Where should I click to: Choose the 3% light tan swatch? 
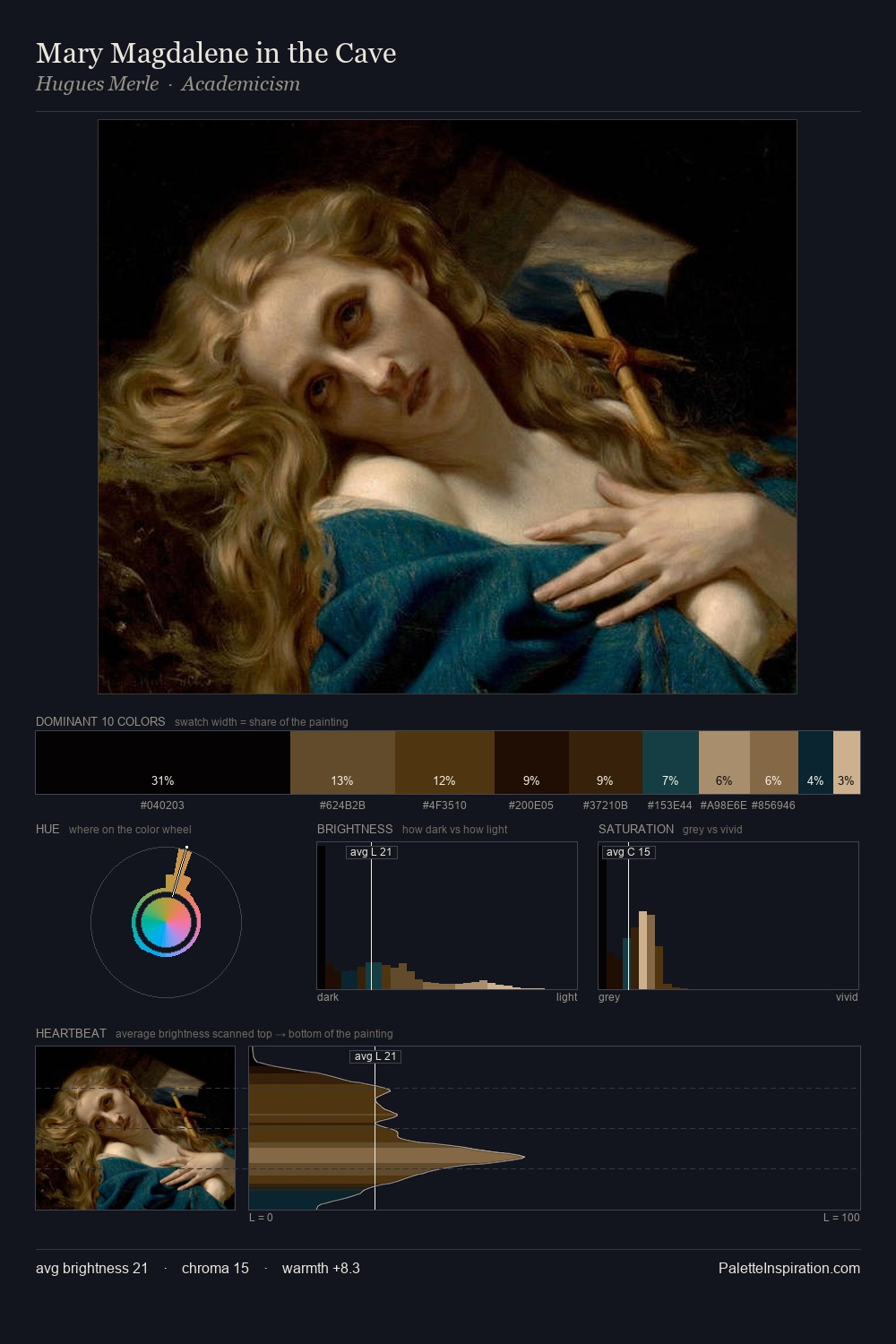click(847, 762)
